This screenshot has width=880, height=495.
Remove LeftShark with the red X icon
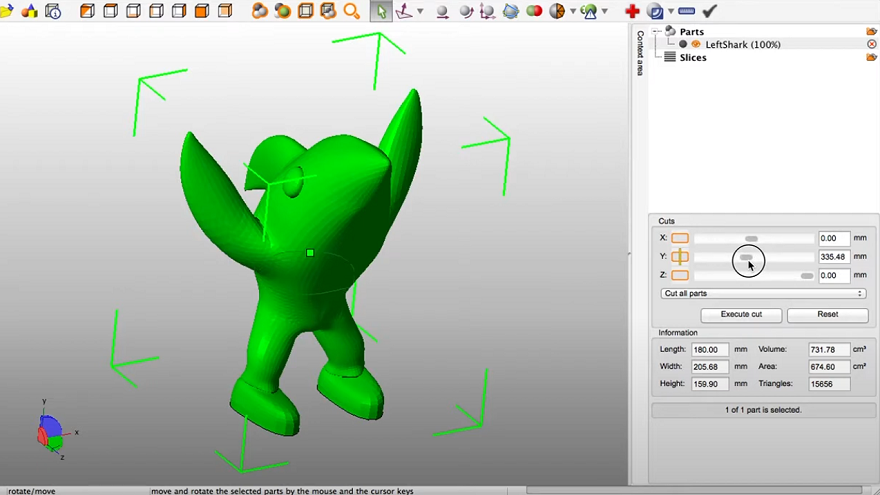(x=872, y=44)
